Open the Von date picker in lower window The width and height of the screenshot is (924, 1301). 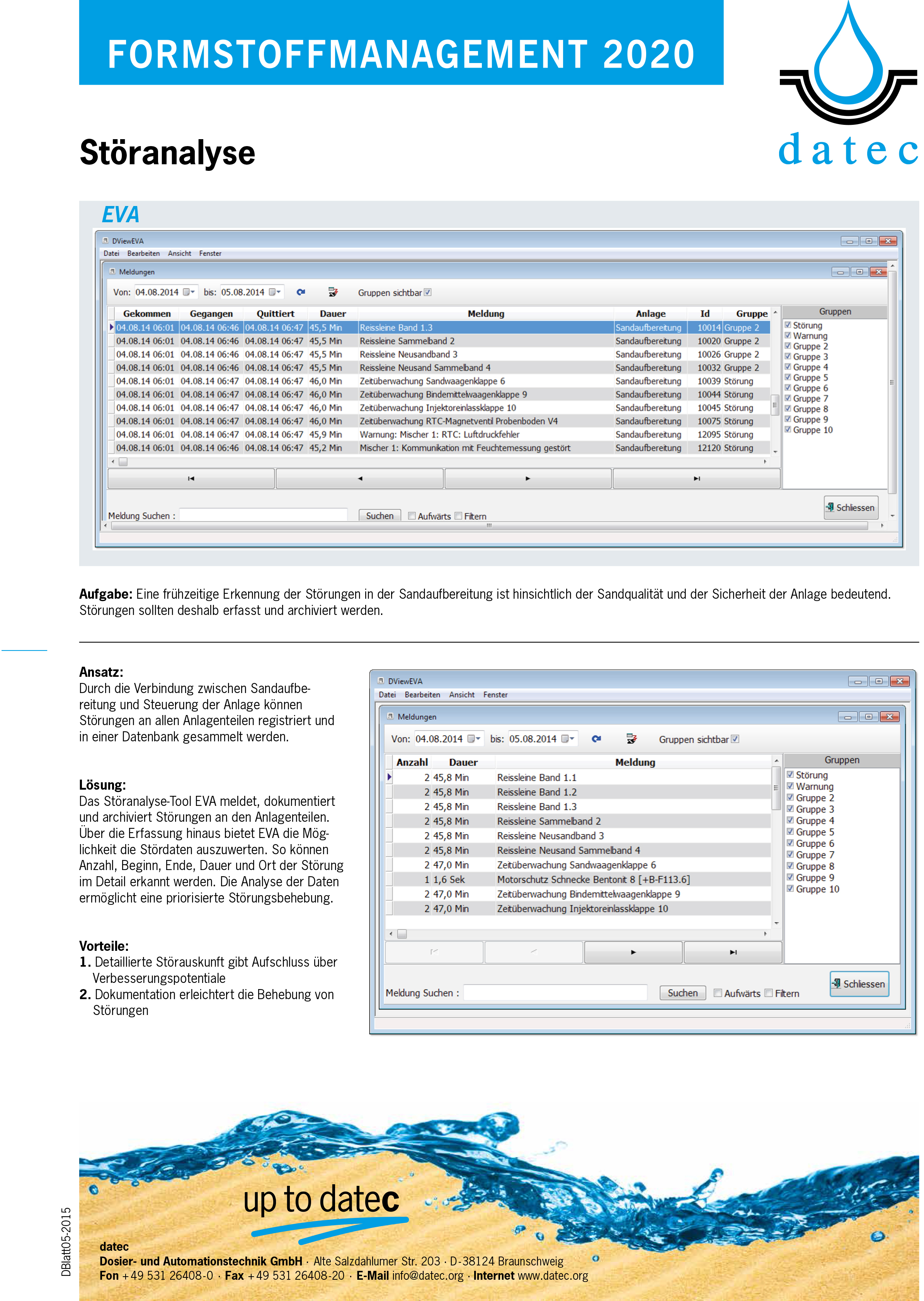click(474, 739)
